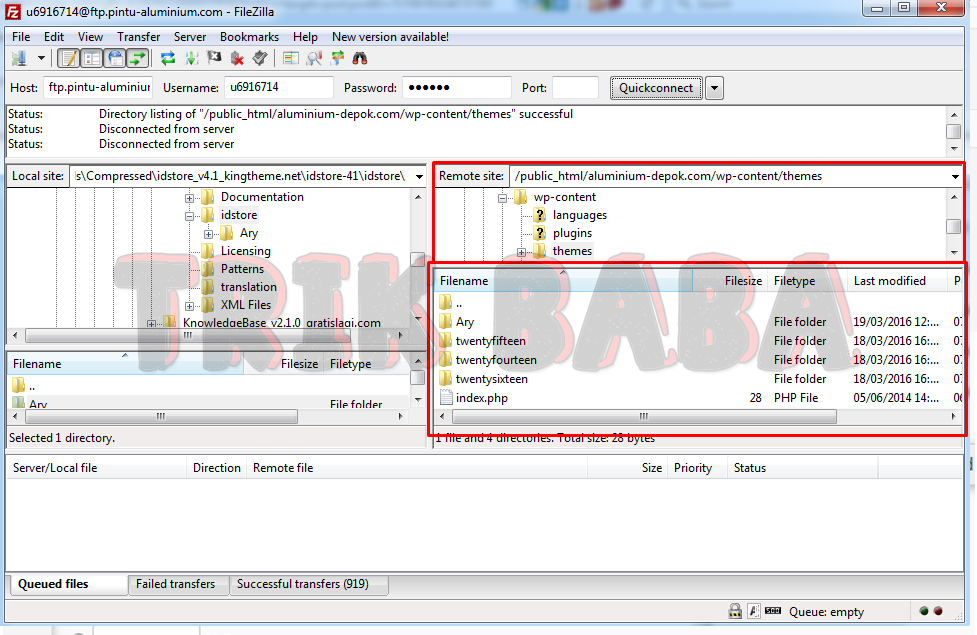Toggle the message log display
This screenshot has height=635, width=977.
click(x=68, y=58)
